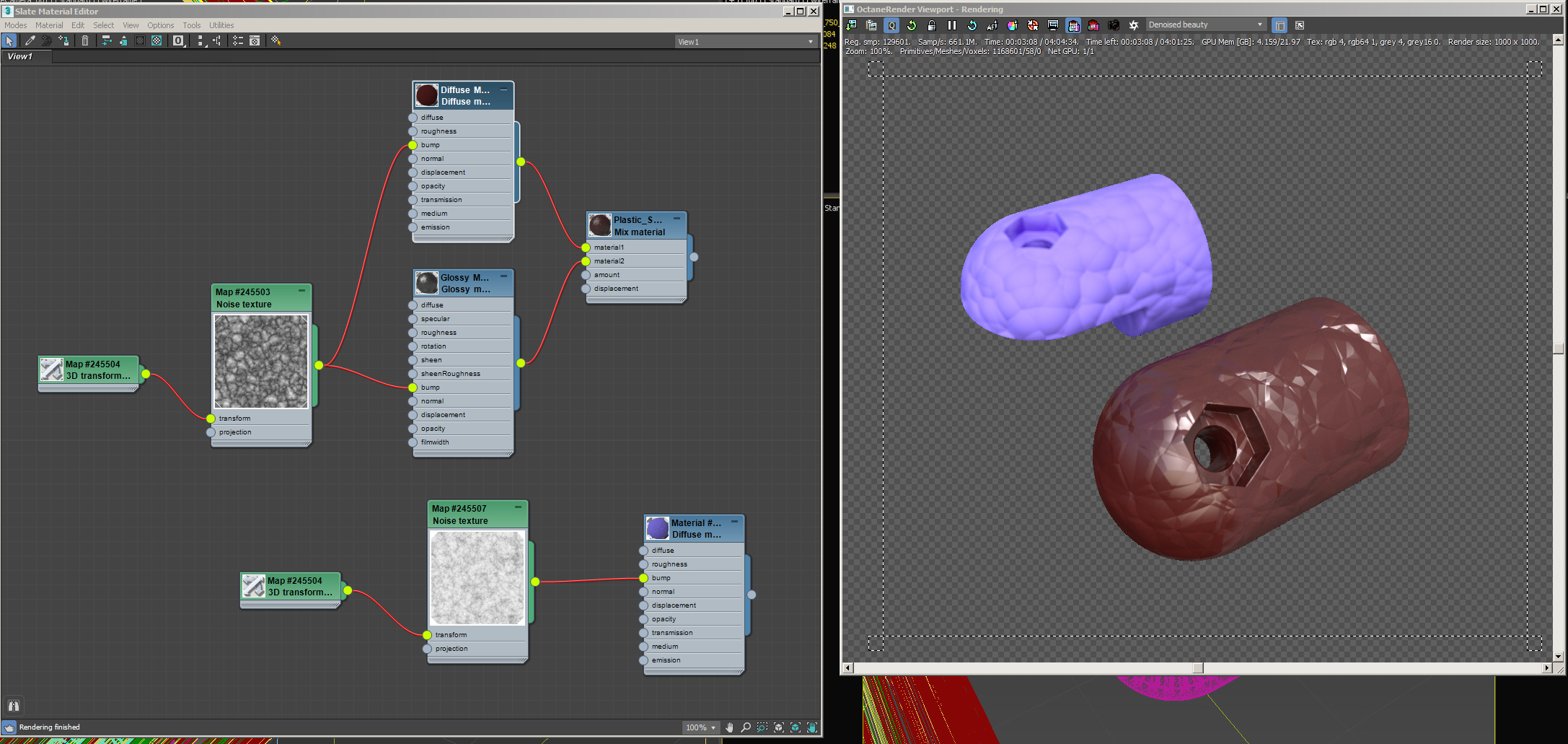Open the 100% zoom level dropdown

click(x=701, y=727)
